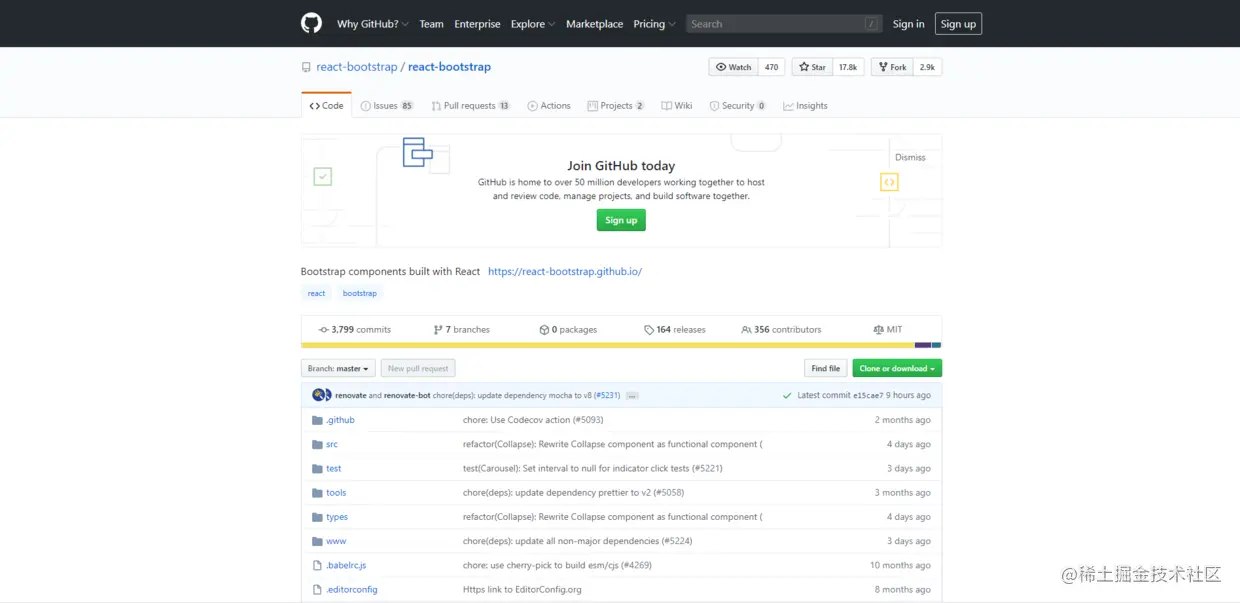Open the types folder icon
The width and height of the screenshot is (1240, 603).
pyautogui.click(x=317, y=517)
